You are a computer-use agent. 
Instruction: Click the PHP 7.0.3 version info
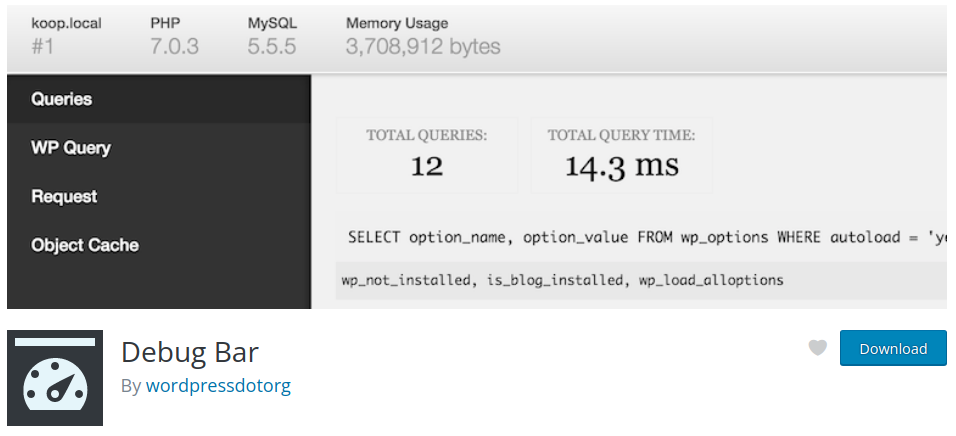[x=174, y=36]
